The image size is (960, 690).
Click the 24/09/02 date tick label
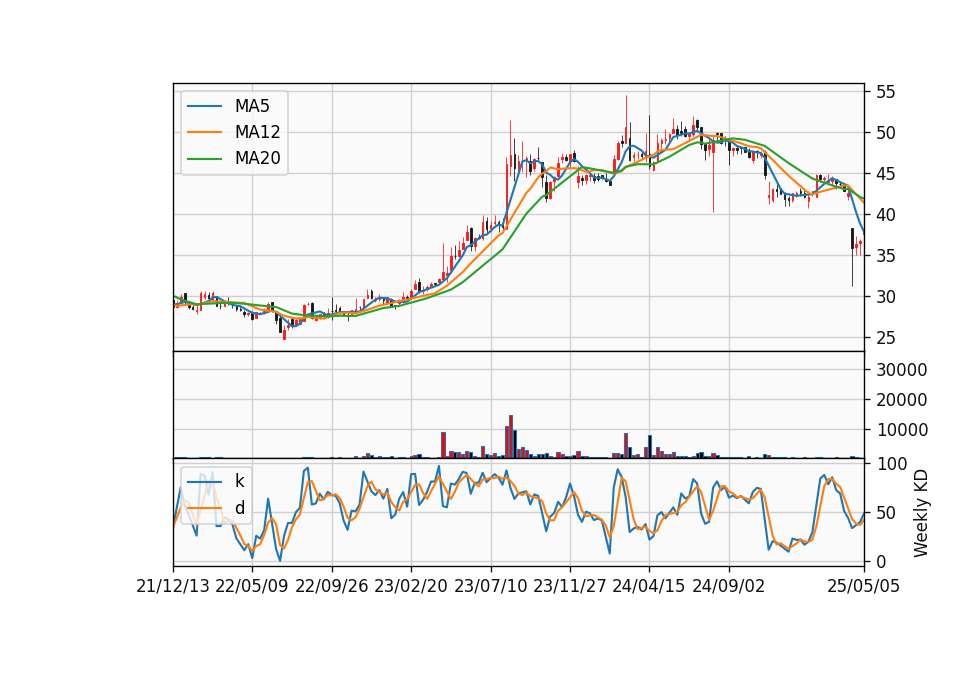tap(729, 586)
